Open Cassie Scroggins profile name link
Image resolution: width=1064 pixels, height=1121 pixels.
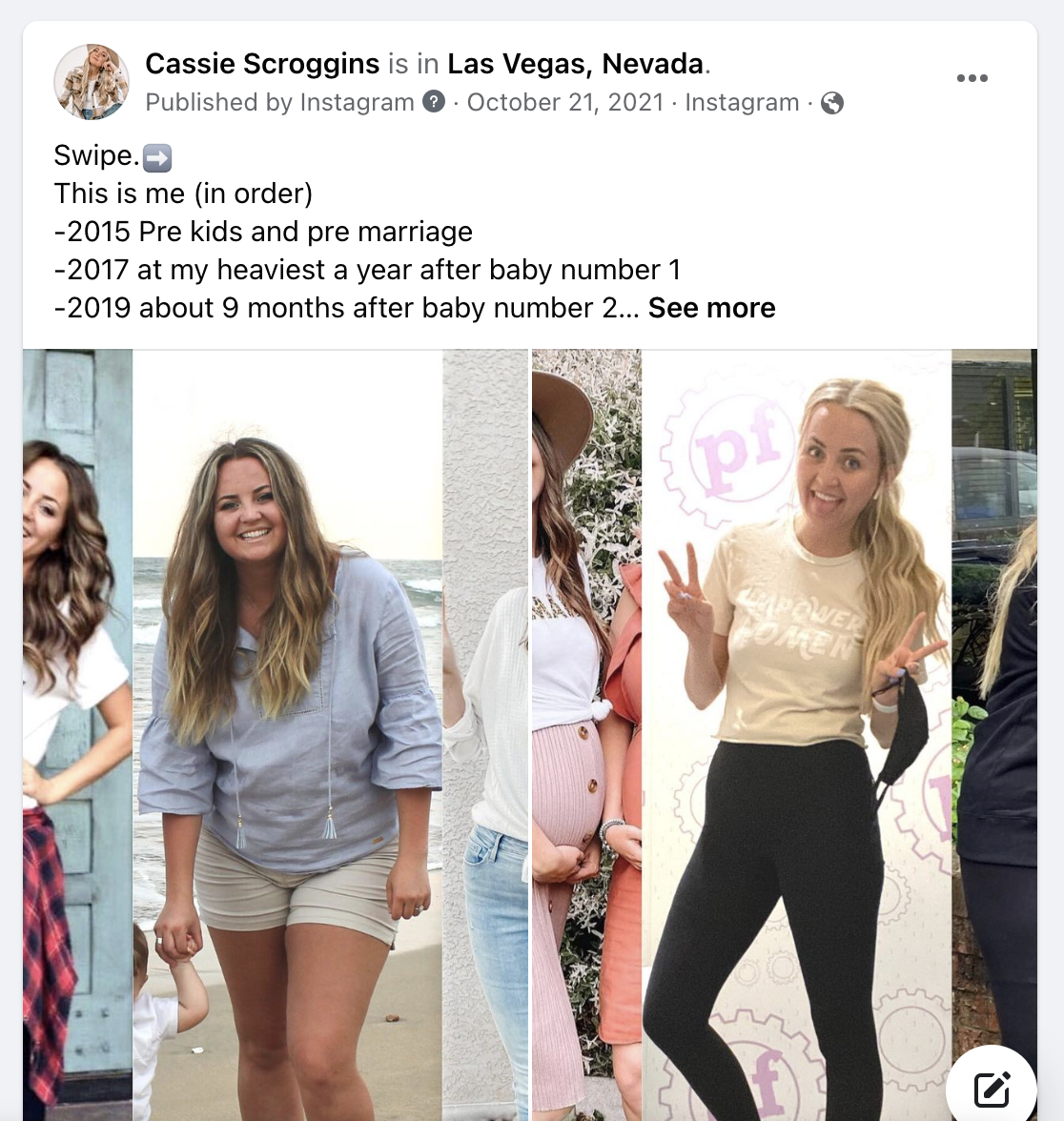point(262,64)
